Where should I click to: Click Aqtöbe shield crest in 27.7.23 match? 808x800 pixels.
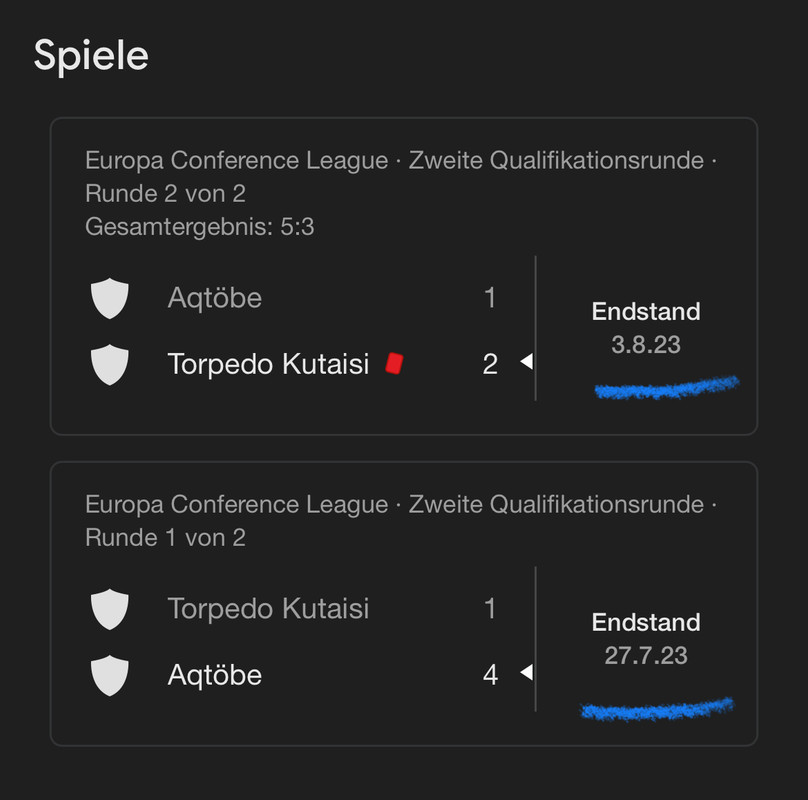(x=110, y=676)
